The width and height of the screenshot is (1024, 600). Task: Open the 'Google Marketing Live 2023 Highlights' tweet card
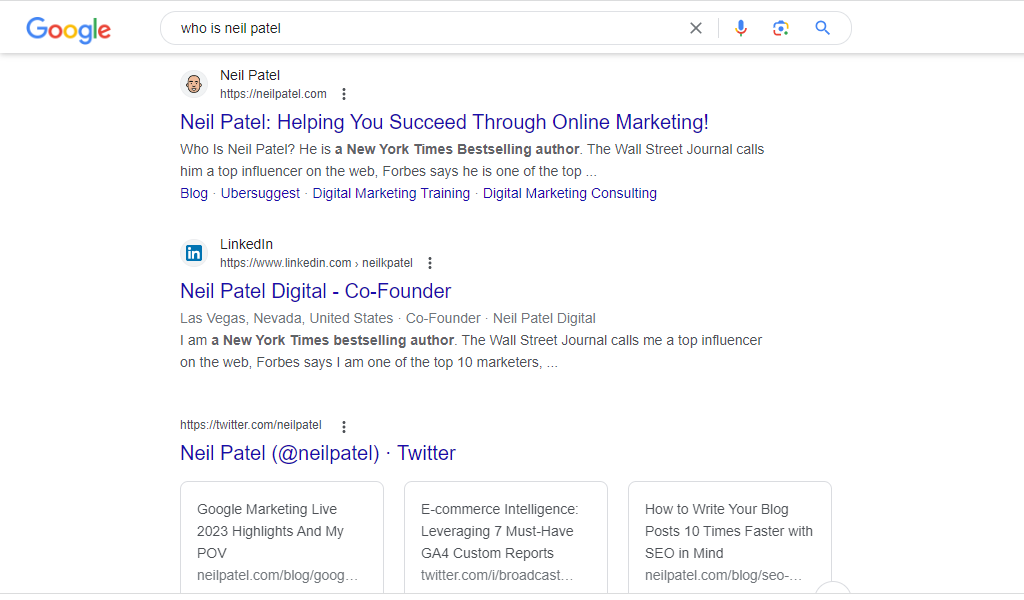281,539
